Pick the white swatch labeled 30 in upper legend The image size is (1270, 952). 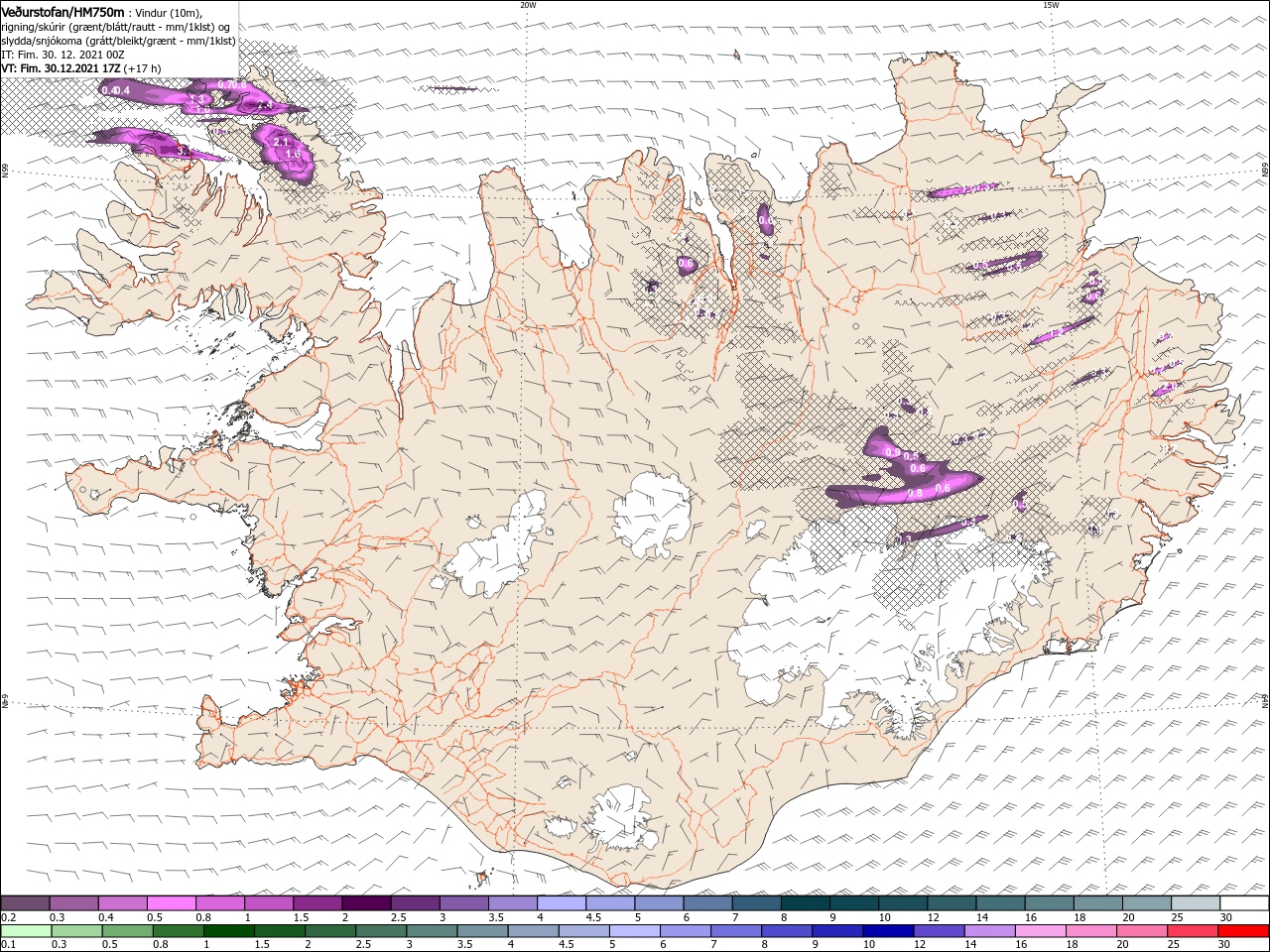[x=1244, y=903]
